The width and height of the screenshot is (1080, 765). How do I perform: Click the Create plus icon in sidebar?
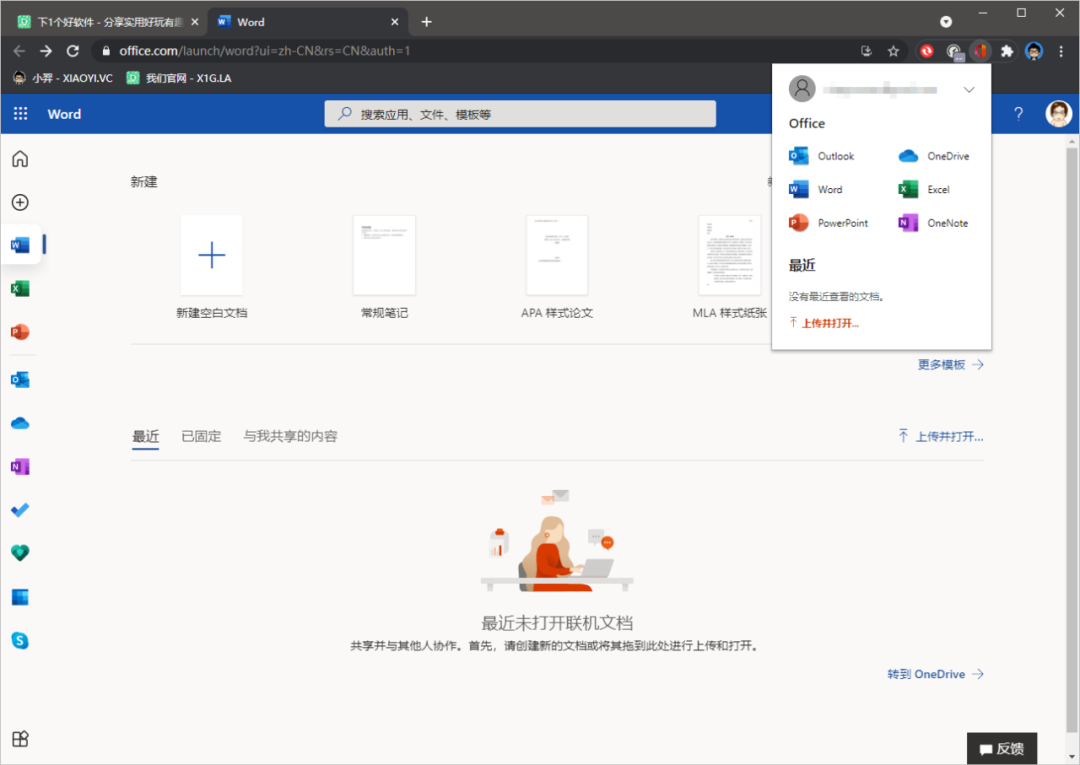point(20,202)
